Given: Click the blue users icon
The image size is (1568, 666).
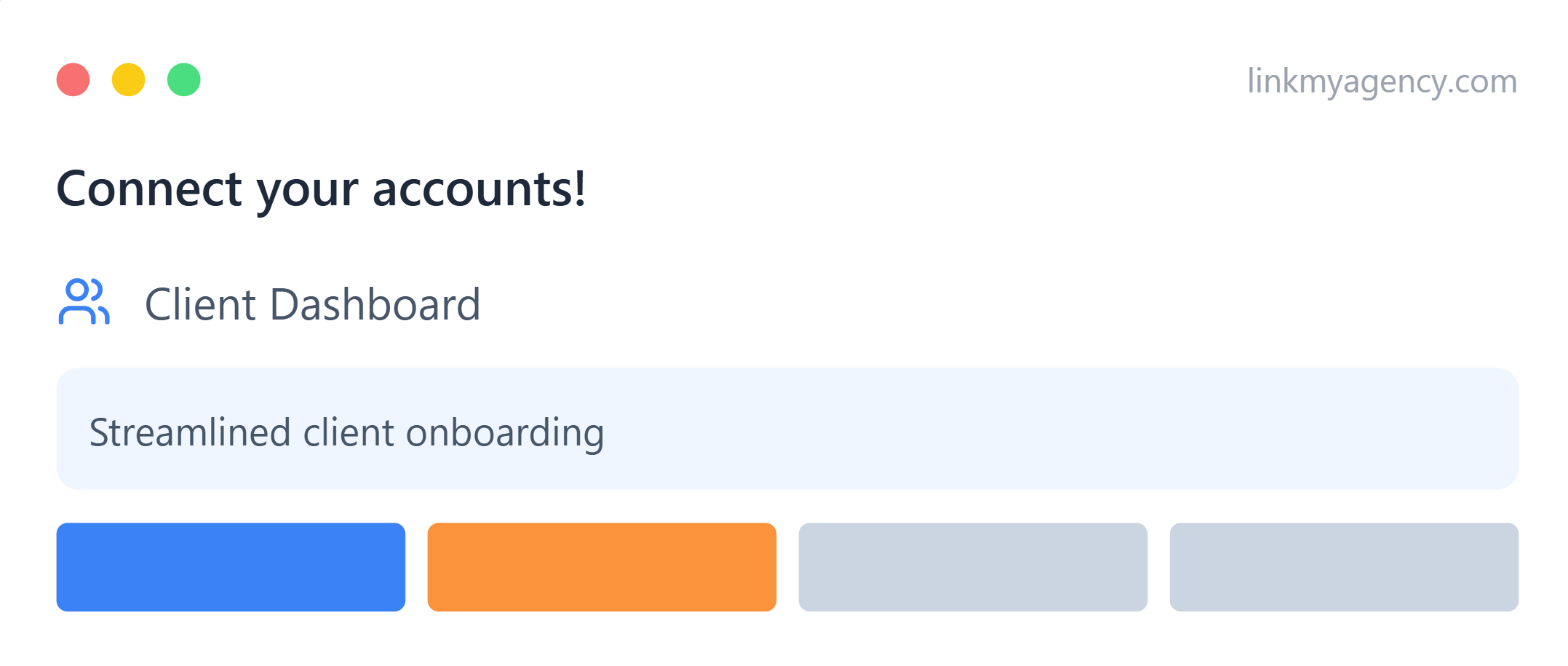Looking at the screenshot, I should point(84,301).
